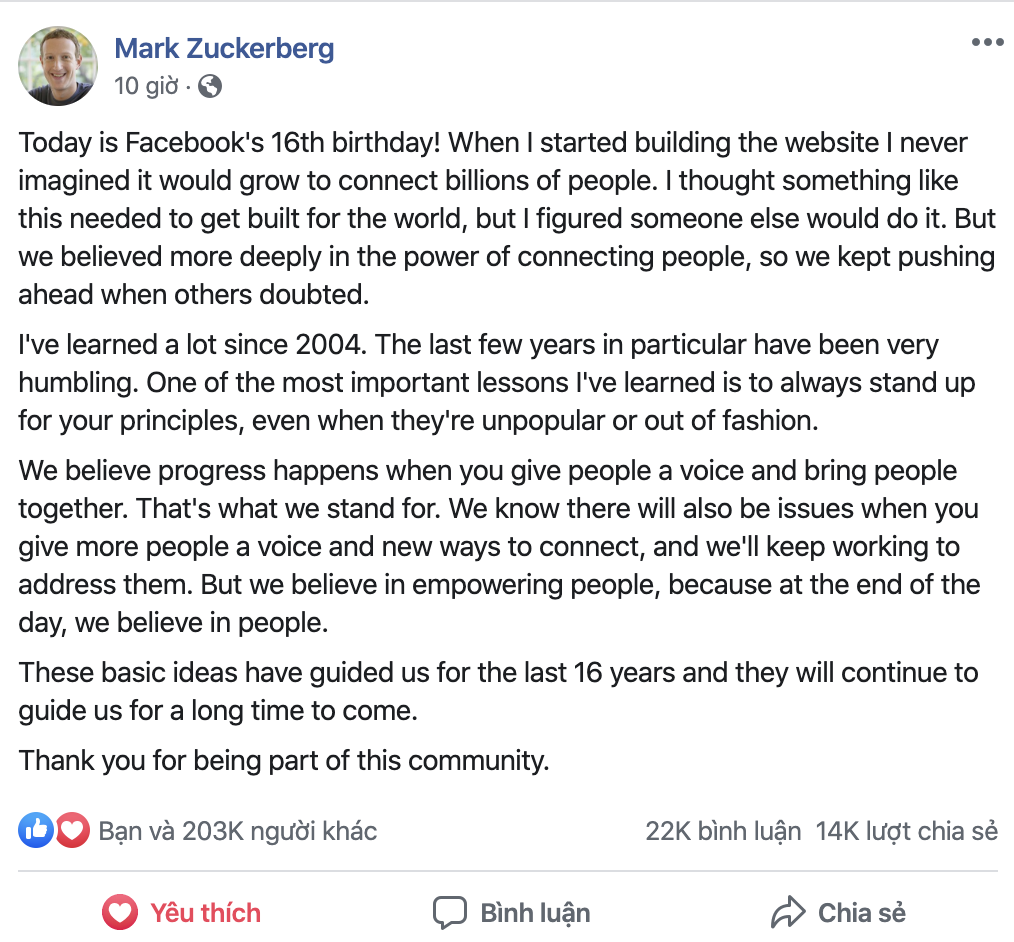Open the Mark Zuckerberg profile name link
This screenshot has height=942, width=1014.
(224, 48)
